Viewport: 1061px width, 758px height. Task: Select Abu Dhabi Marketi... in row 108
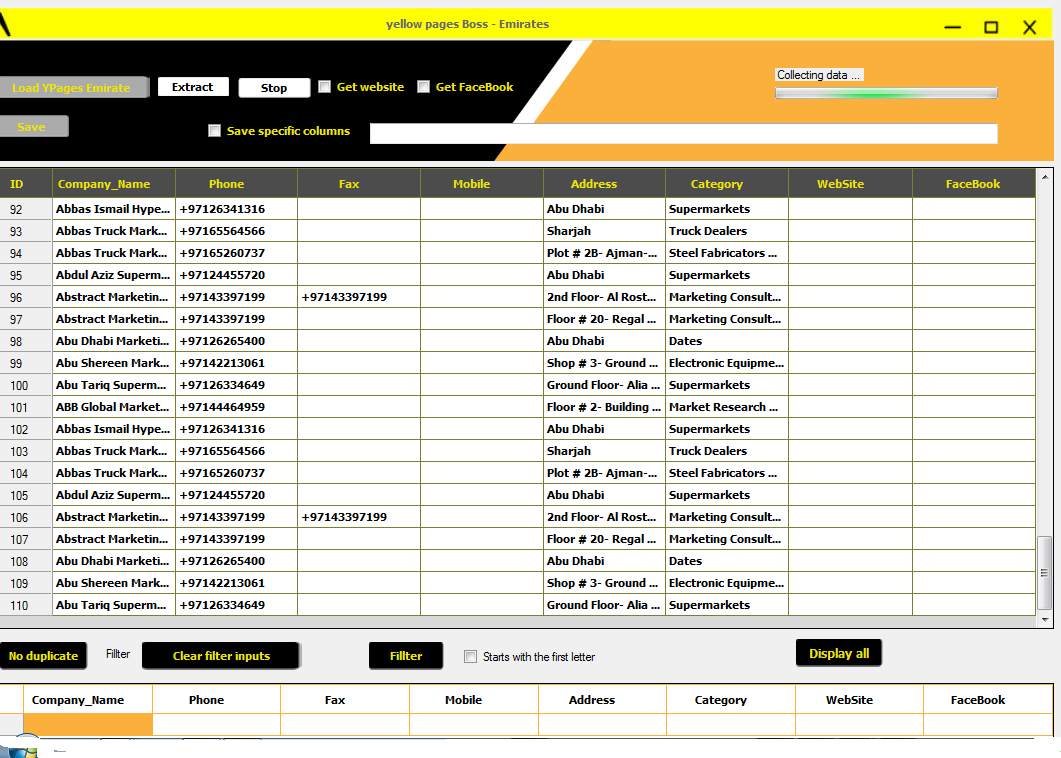114,561
